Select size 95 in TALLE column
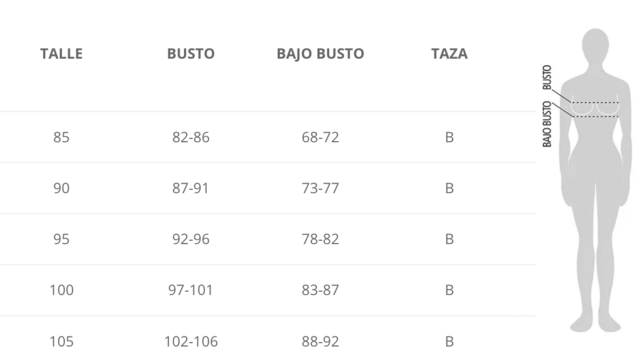640x362 pixels. tap(61, 239)
